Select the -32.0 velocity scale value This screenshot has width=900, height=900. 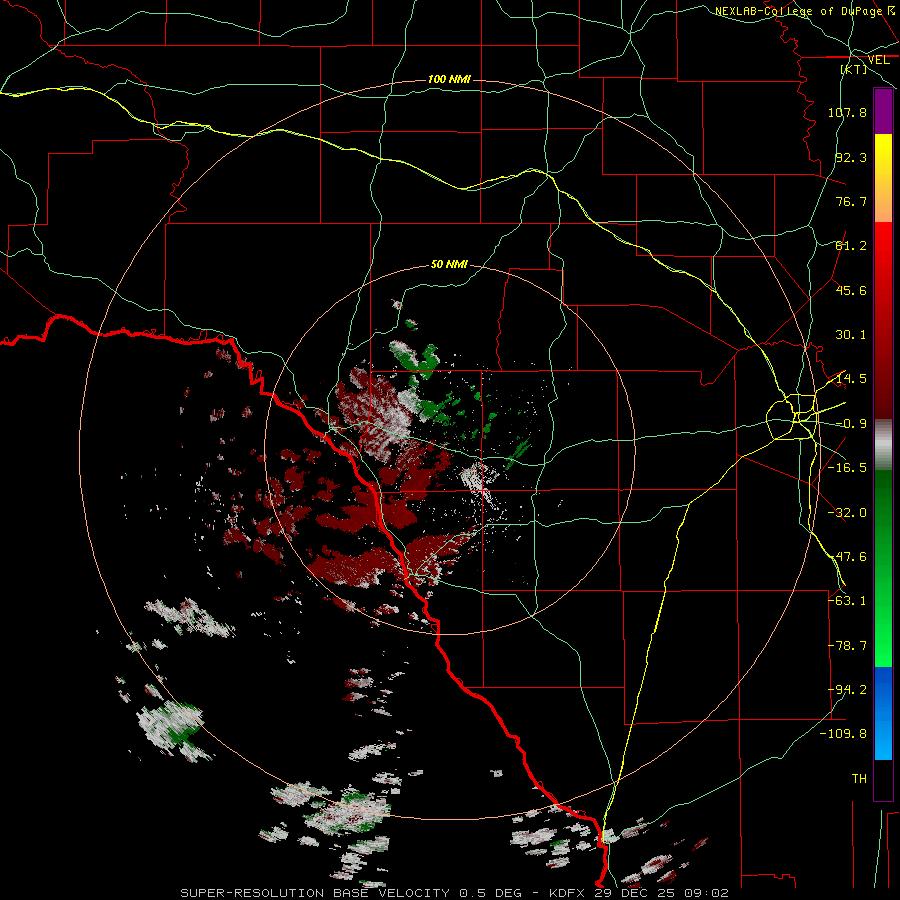(847, 513)
